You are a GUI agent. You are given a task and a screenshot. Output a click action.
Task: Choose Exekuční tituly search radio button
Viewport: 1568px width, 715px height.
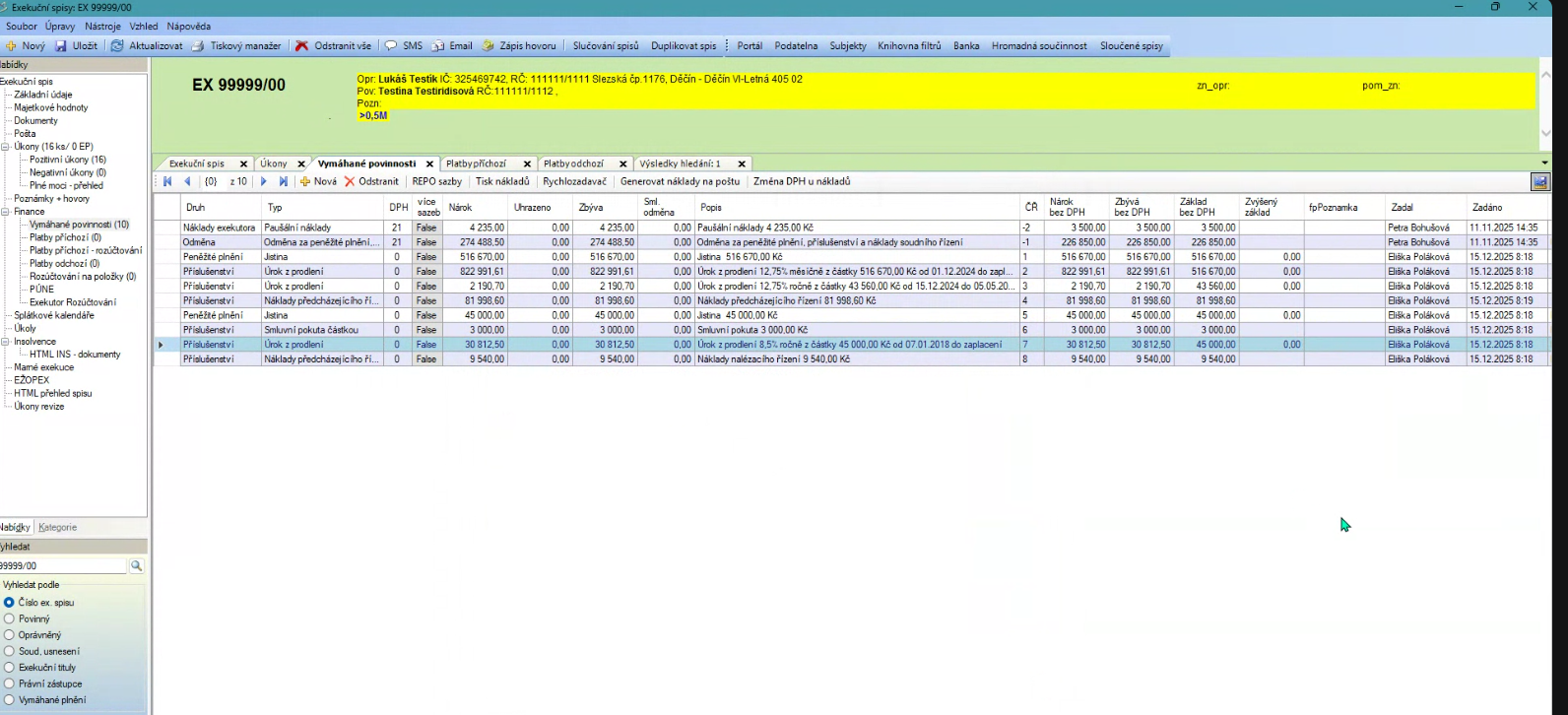(10, 668)
